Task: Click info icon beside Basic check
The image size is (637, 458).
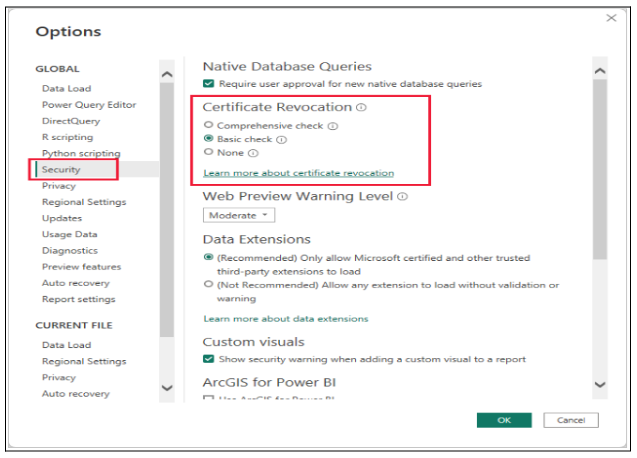Action: point(281,140)
